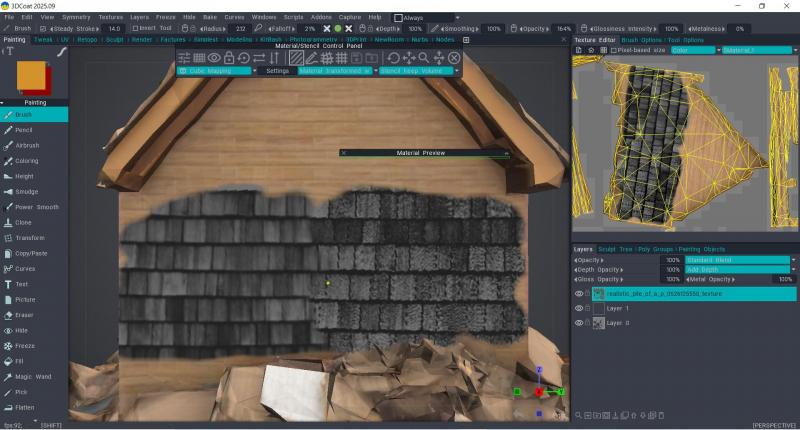Open the Cube Mapping dropdown

point(213,71)
